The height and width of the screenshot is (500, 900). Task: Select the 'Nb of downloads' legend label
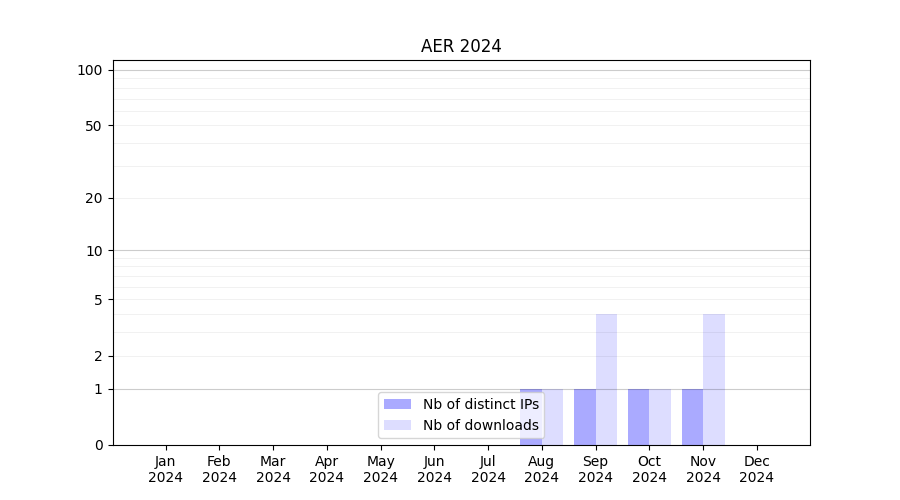click(x=480, y=425)
